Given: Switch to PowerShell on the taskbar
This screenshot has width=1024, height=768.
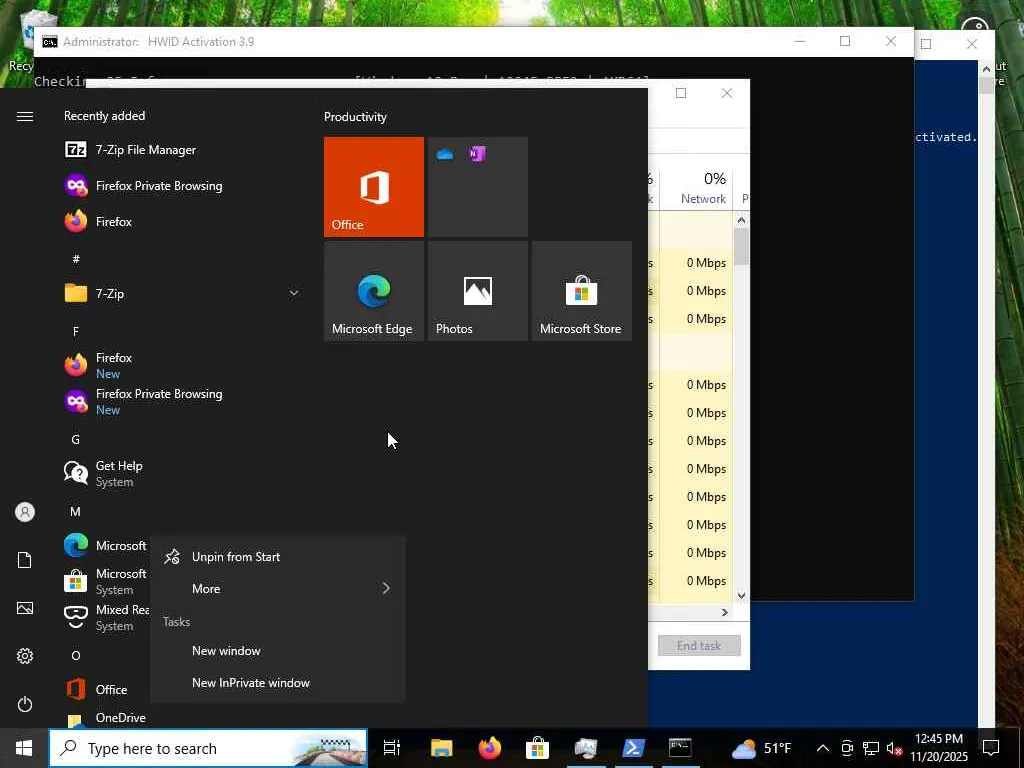Looking at the screenshot, I should (x=633, y=748).
